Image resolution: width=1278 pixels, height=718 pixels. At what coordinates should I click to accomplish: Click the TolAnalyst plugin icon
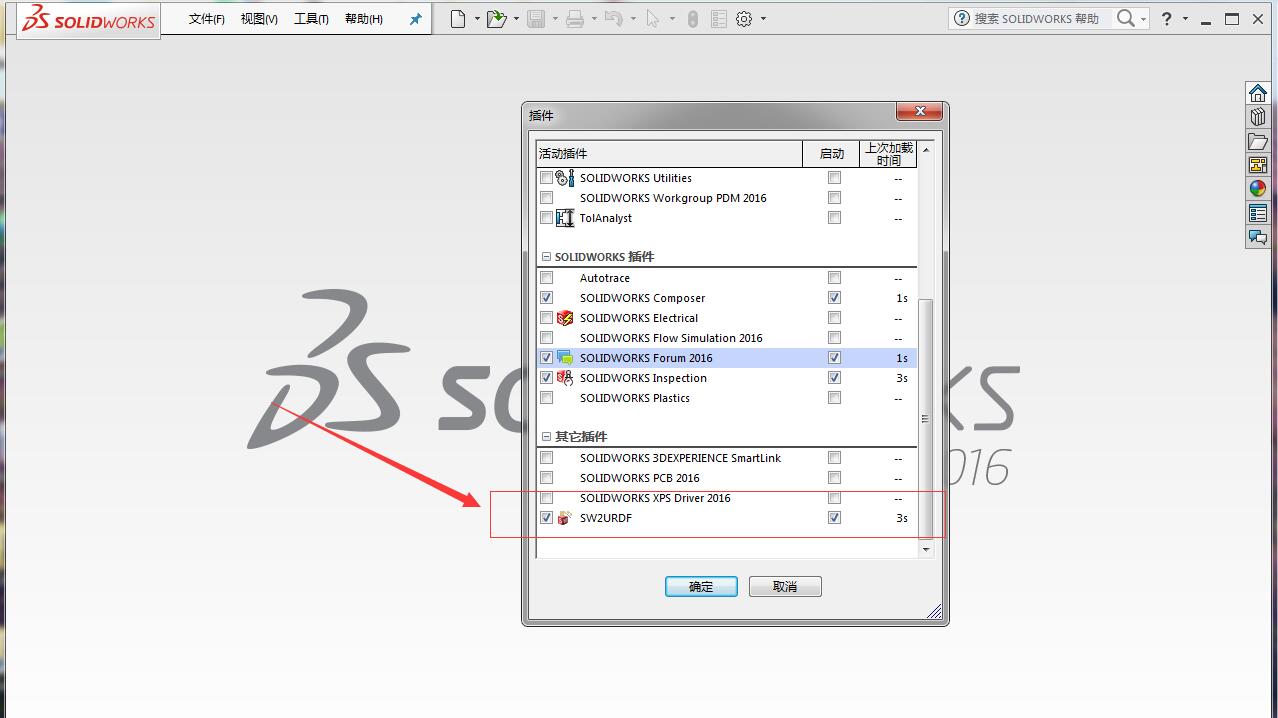click(x=565, y=218)
